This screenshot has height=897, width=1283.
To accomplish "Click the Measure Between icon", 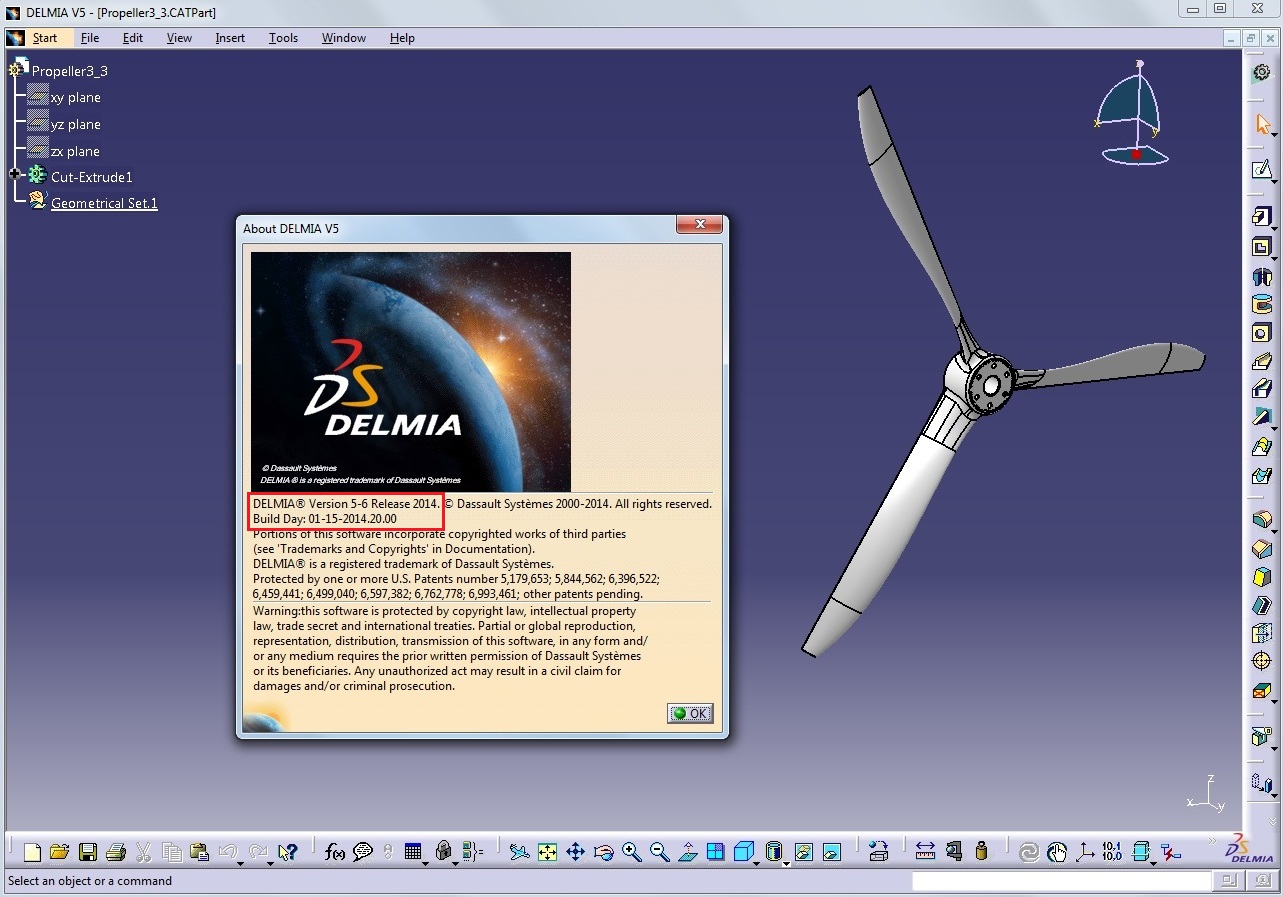I will pyautogui.click(x=925, y=852).
